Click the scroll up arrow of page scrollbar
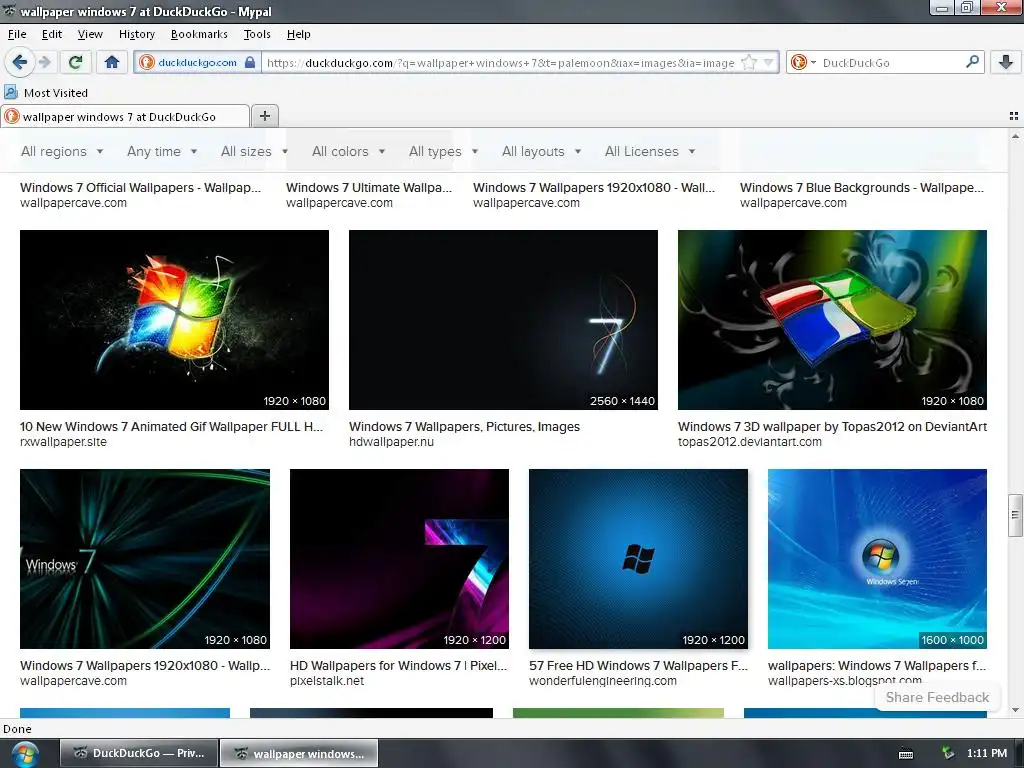1024x768 pixels. tap(1015, 136)
